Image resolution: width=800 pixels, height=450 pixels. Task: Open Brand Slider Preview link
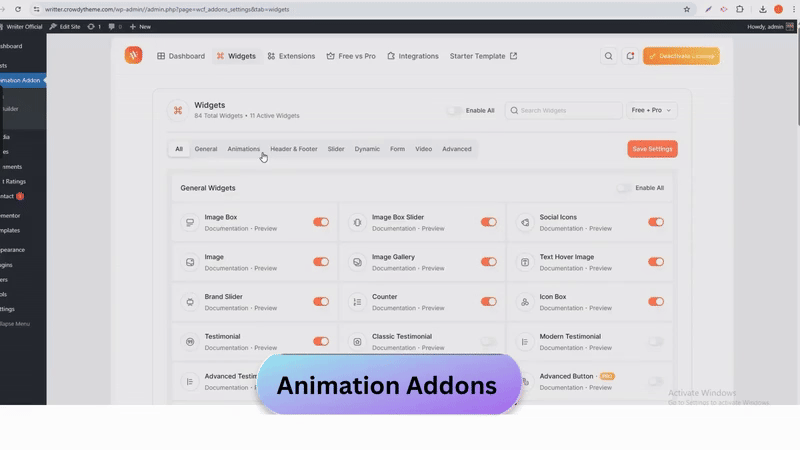point(266,308)
